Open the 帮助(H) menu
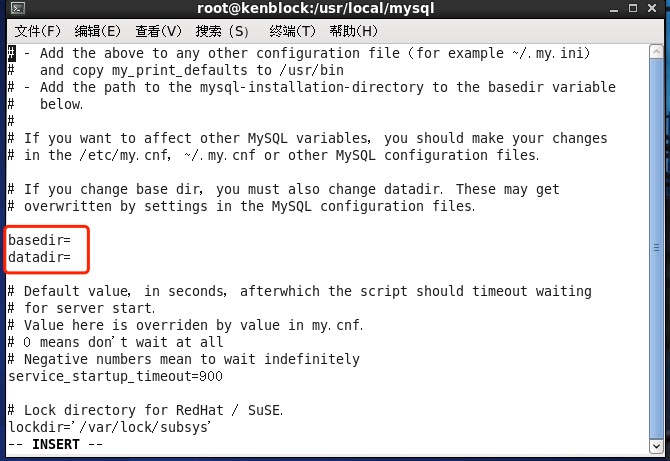The height and width of the screenshot is (461, 670). pyautogui.click(x=353, y=31)
